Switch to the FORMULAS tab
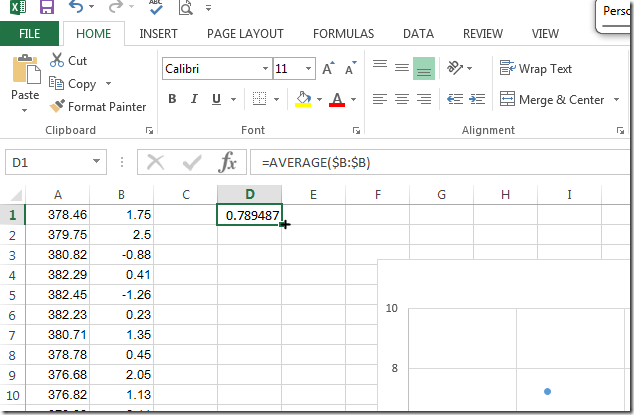 click(x=343, y=34)
